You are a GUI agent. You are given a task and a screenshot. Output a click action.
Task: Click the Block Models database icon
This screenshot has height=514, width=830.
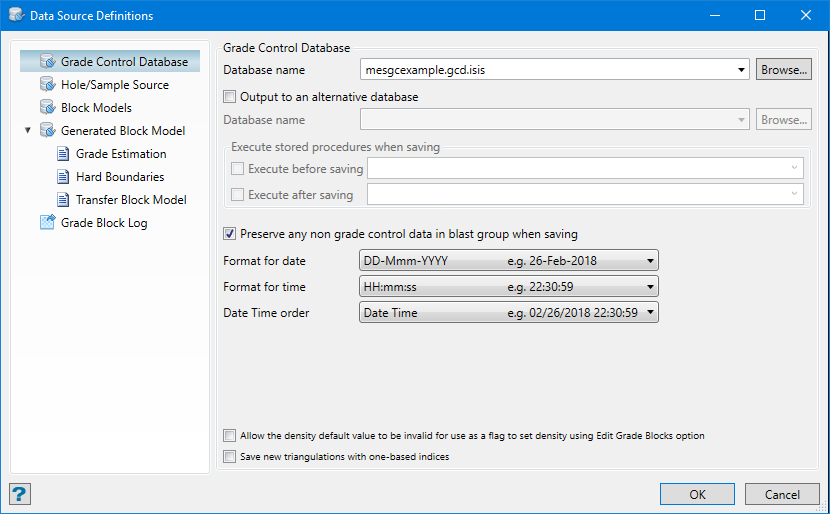pos(47,108)
